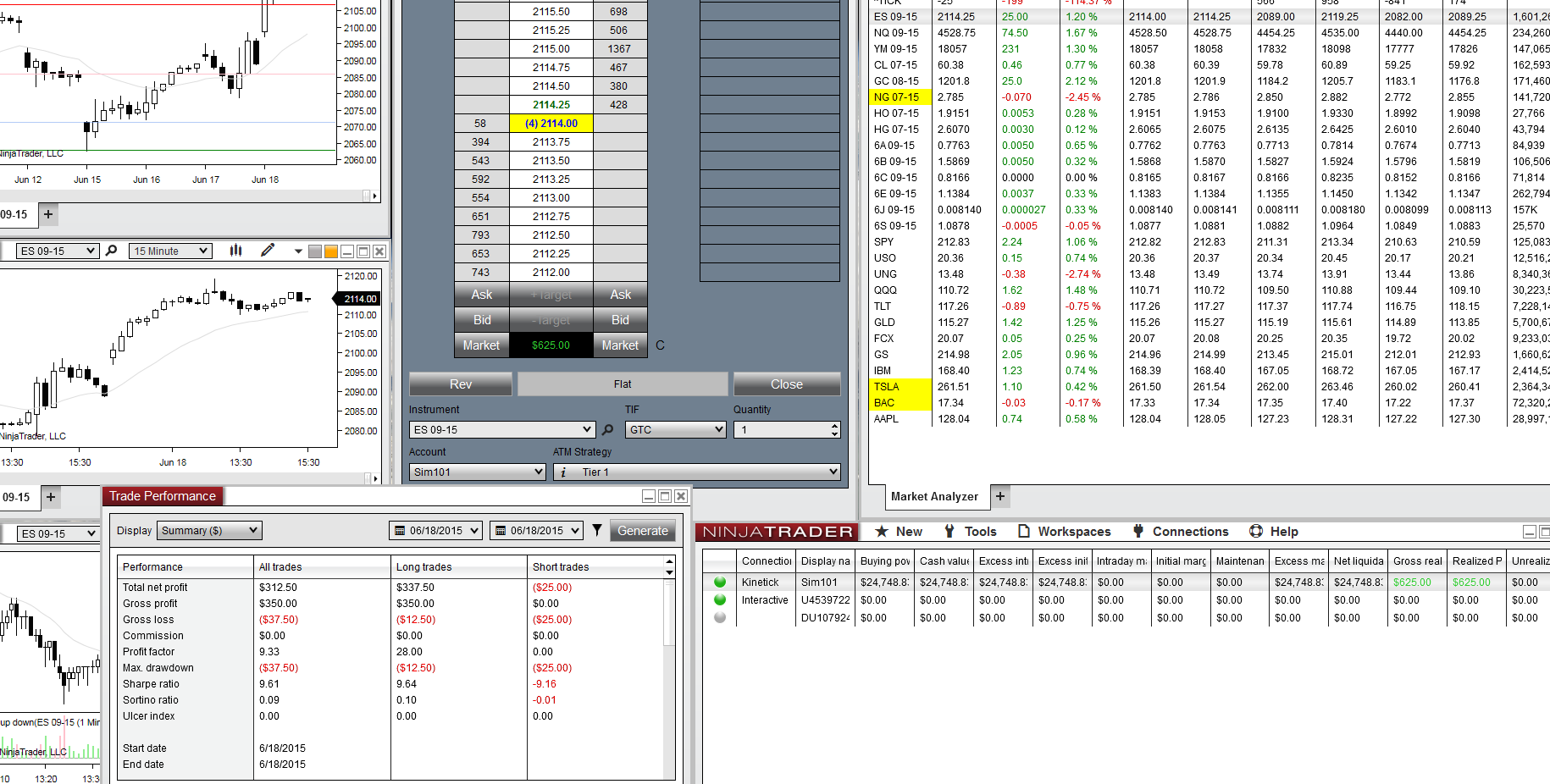1550x784 pixels.
Task: Click the gray link color square in chart toolbar
Action: [315, 251]
